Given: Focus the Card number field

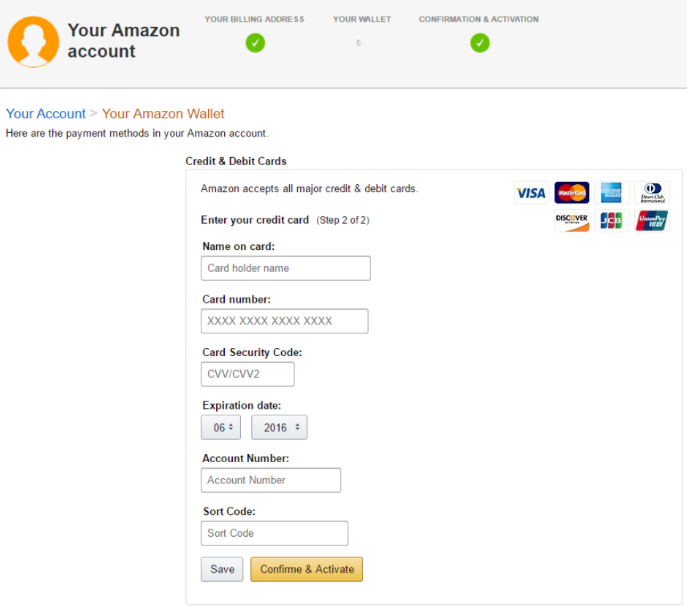Looking at the screenshot, I should point(285,321).
